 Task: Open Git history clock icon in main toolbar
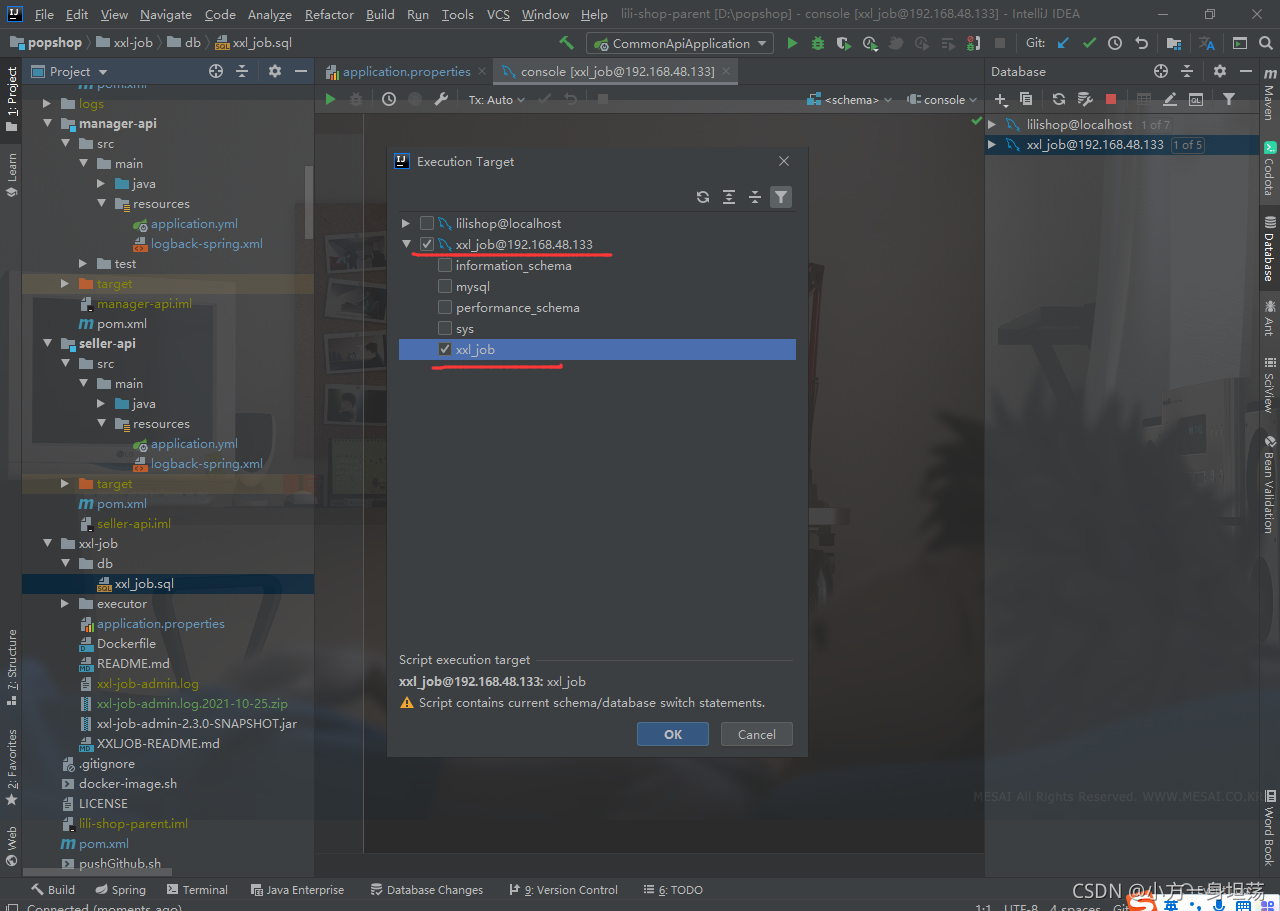coord(1115,43)
